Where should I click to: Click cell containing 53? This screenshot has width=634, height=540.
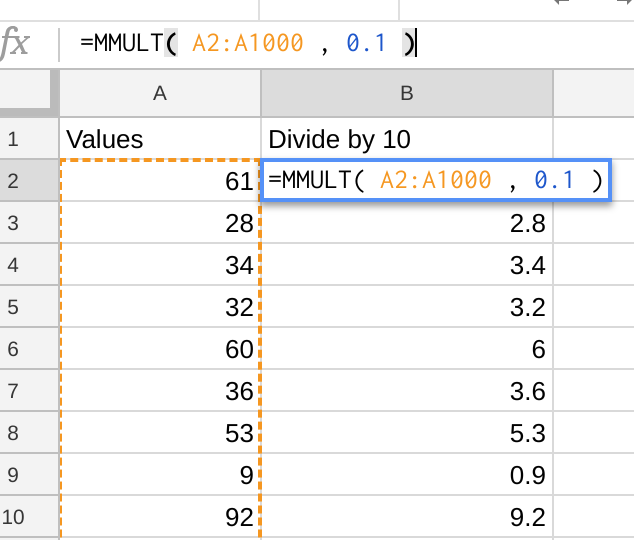tap(160, 432)
